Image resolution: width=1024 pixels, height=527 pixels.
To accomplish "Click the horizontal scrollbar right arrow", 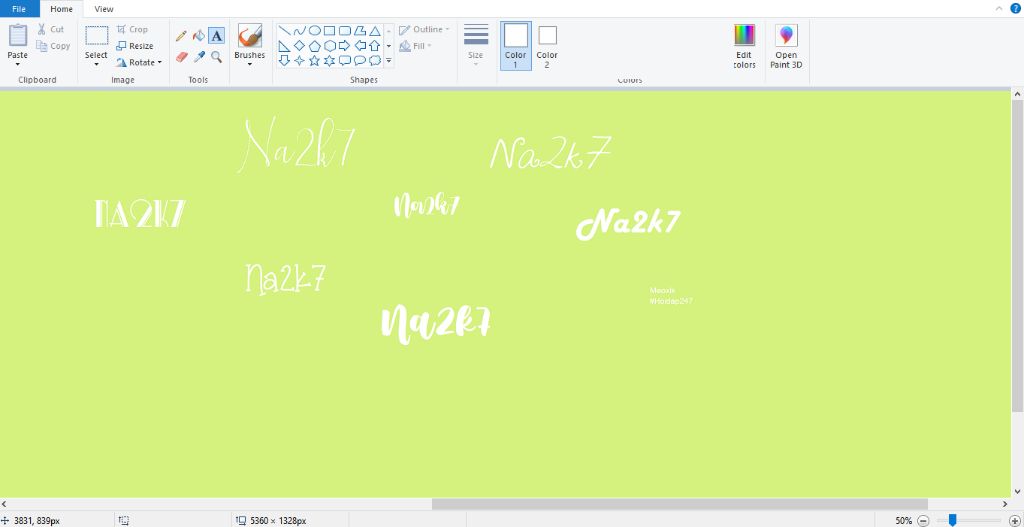I will [1005, 504].
